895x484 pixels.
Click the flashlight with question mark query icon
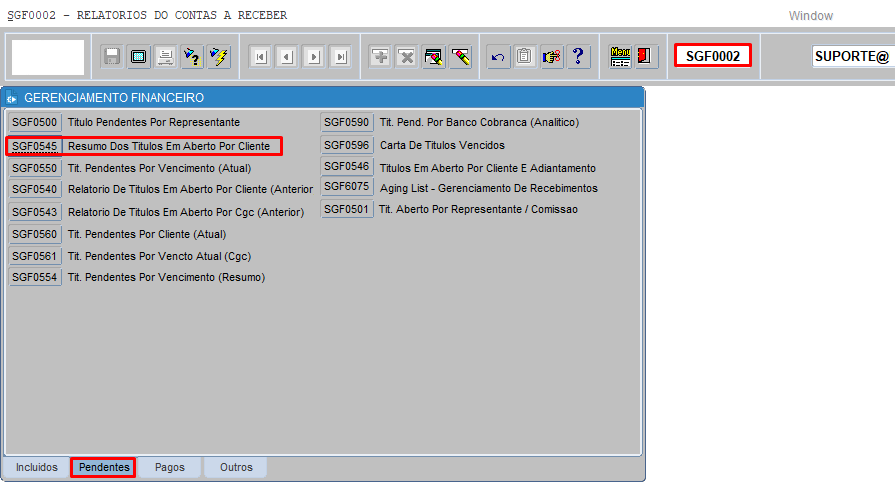(192, 57)
